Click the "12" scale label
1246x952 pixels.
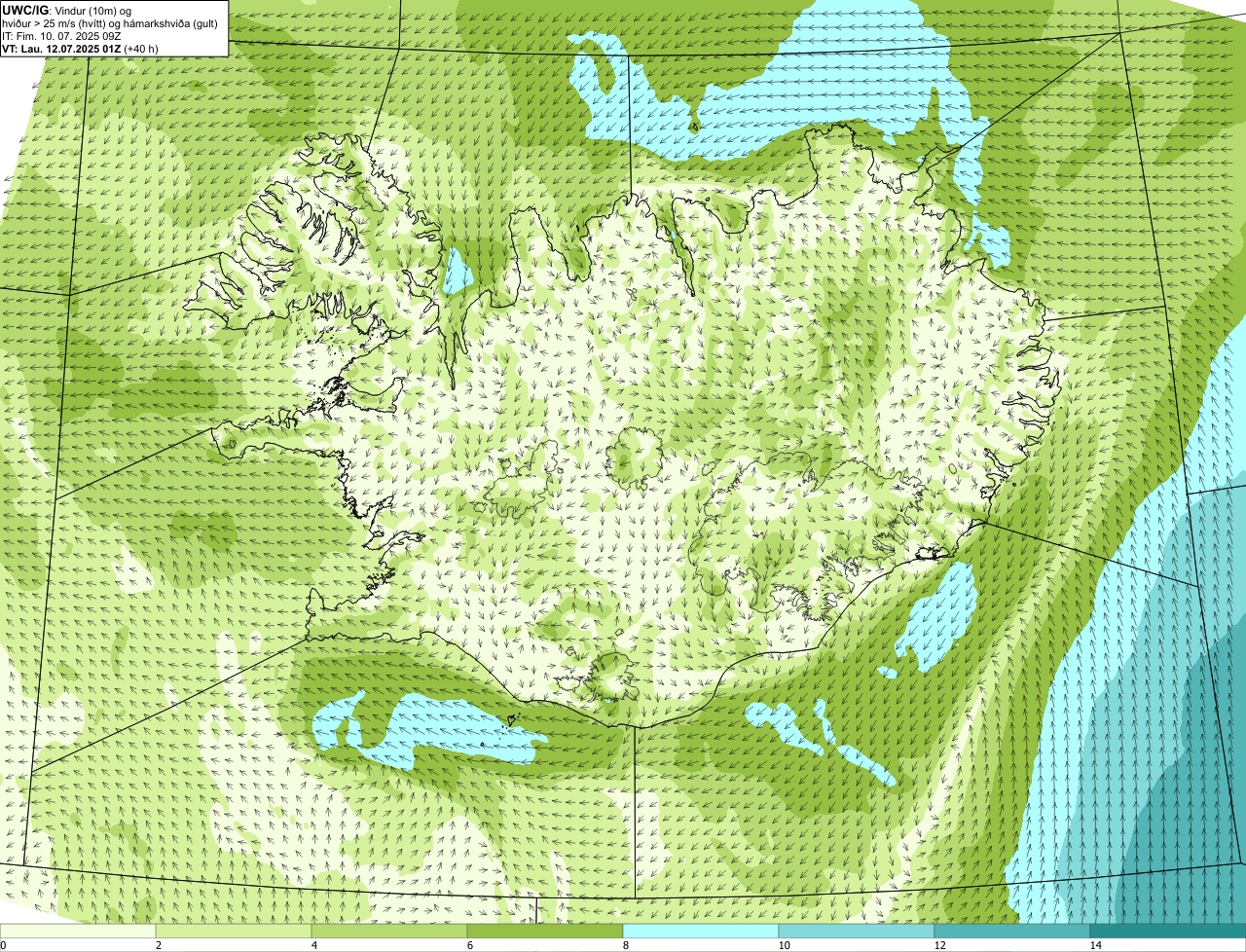coord(939,945)
